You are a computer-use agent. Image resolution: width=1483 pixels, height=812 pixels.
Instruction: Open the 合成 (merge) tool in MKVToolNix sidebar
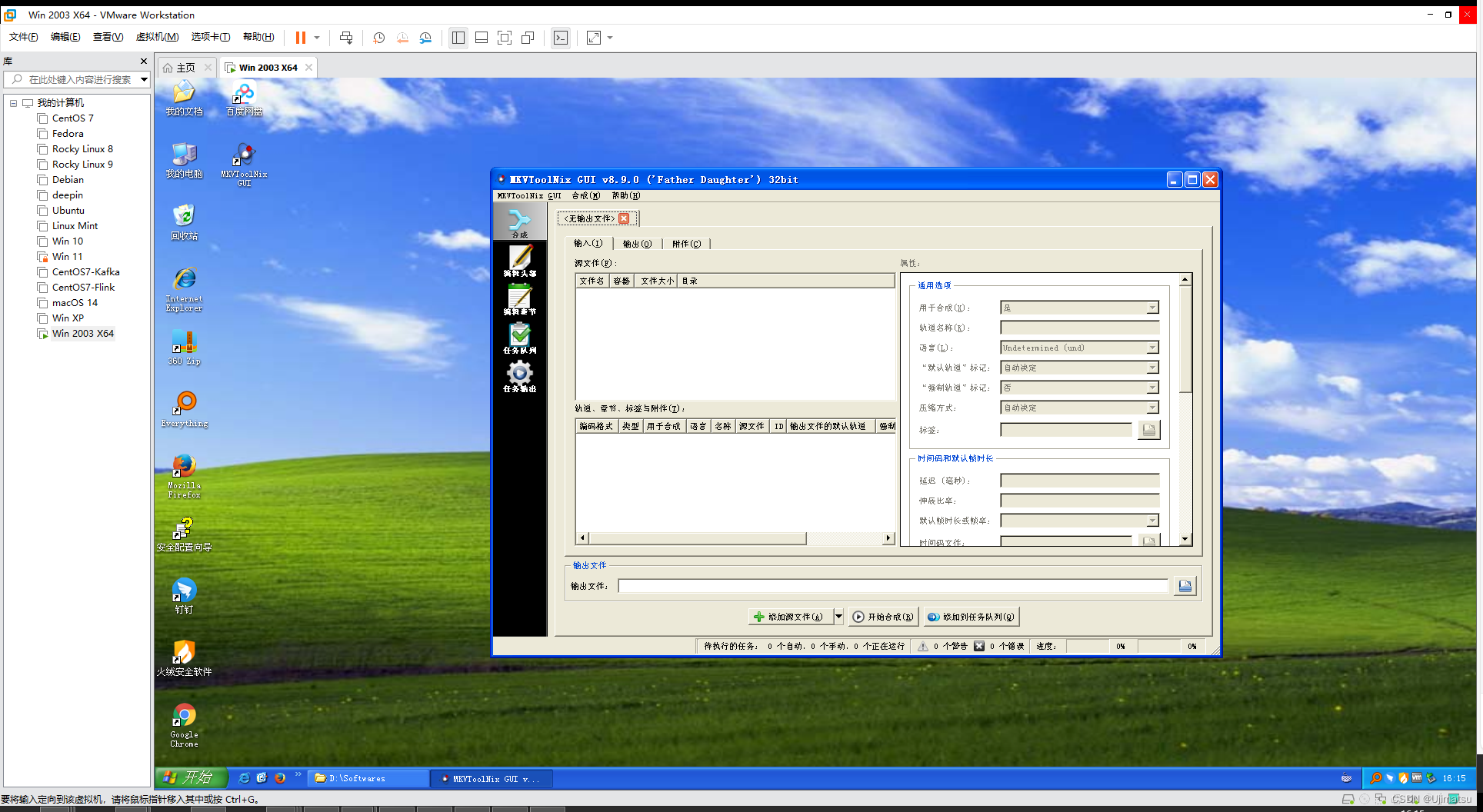coord(519,223)
